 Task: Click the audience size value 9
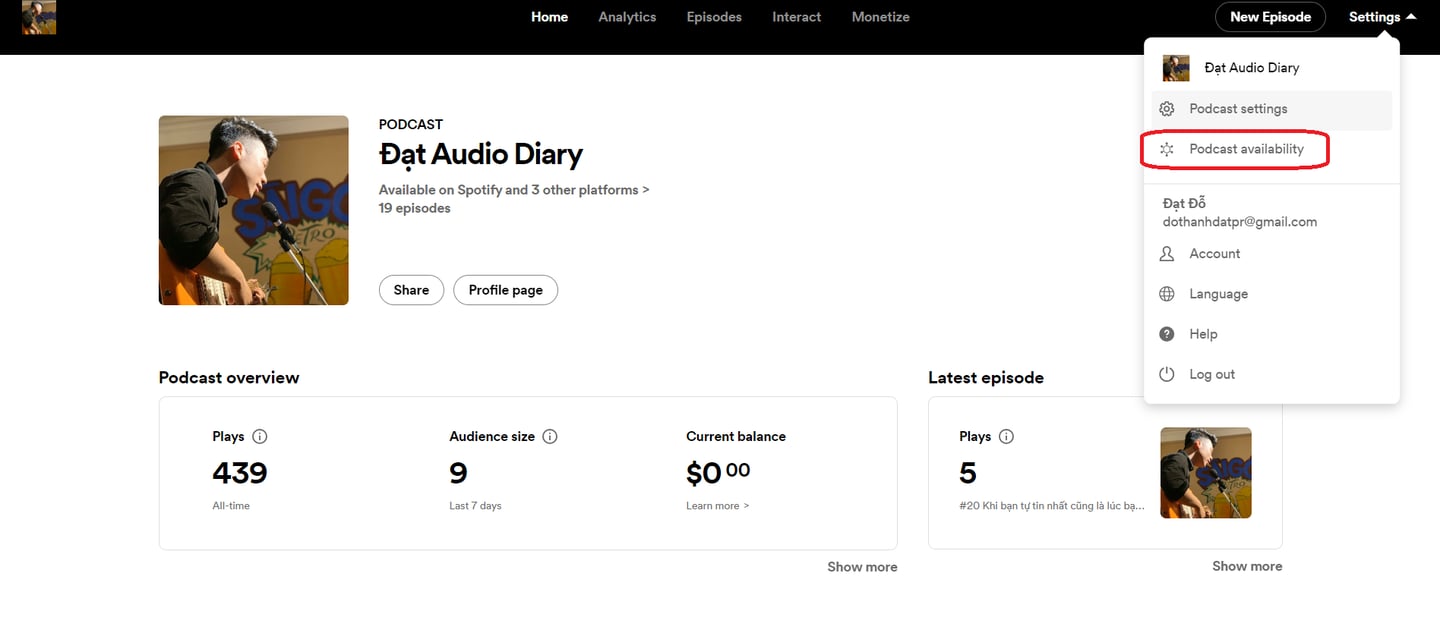pyautogui.click(x=458, y=472)
